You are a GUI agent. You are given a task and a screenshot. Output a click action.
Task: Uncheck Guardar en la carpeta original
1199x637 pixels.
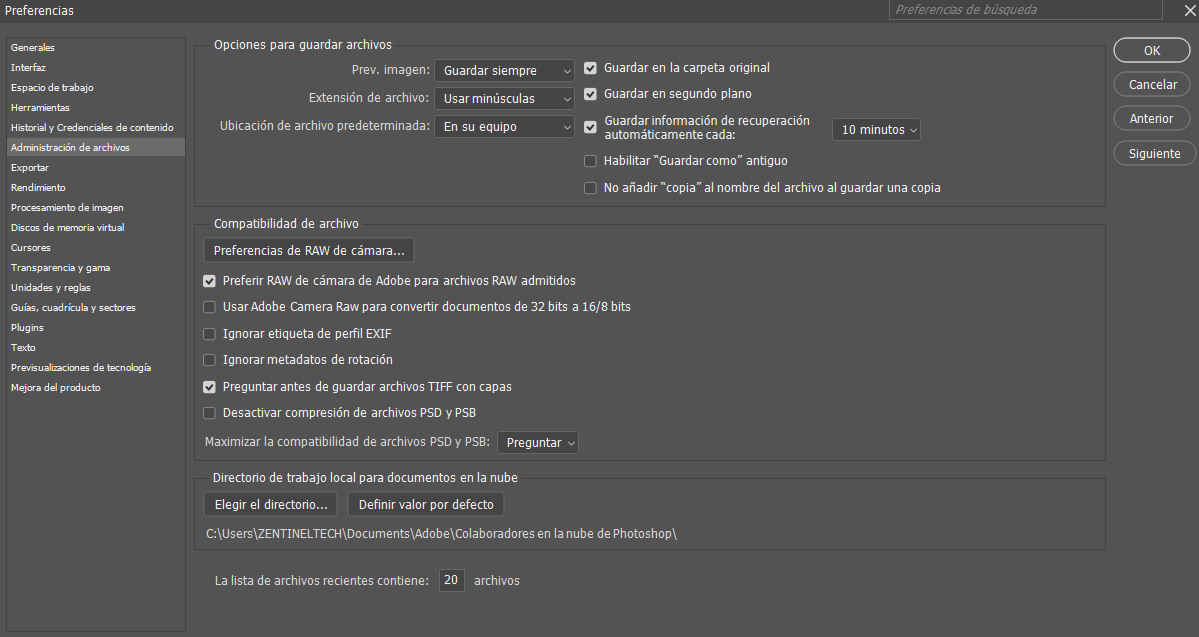(590, 68)
